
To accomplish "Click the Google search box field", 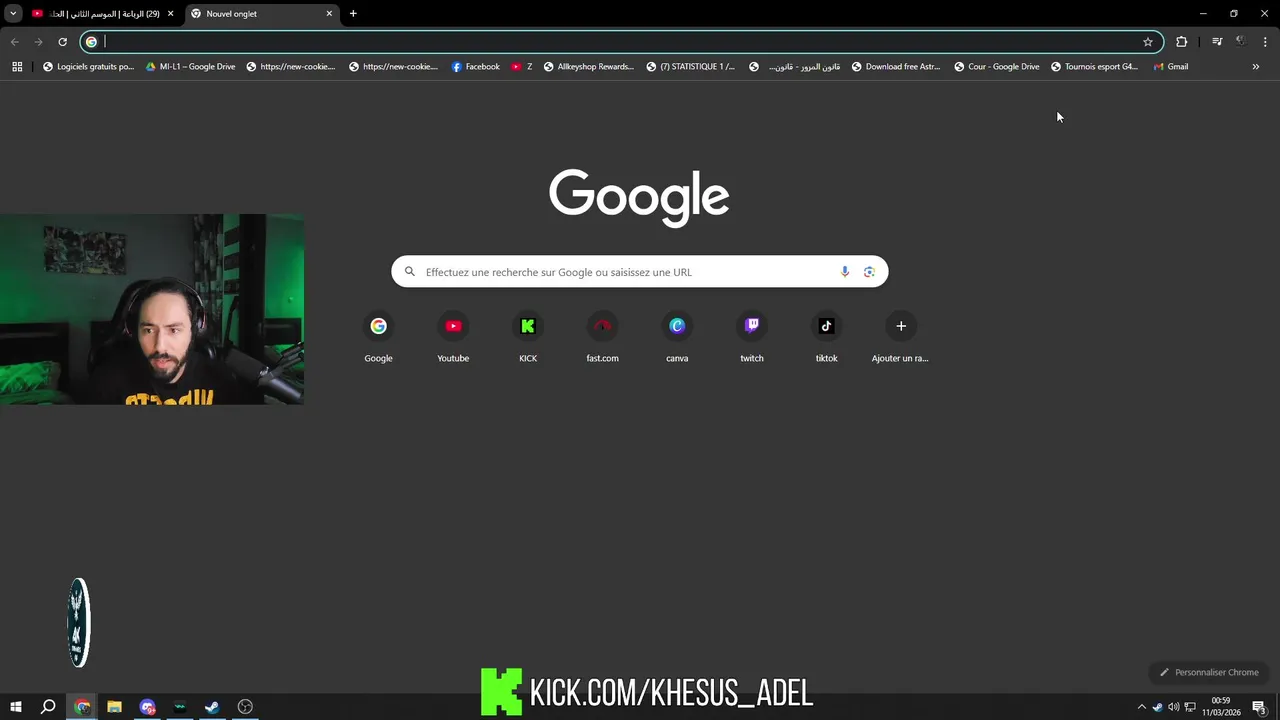I will 640,272.
